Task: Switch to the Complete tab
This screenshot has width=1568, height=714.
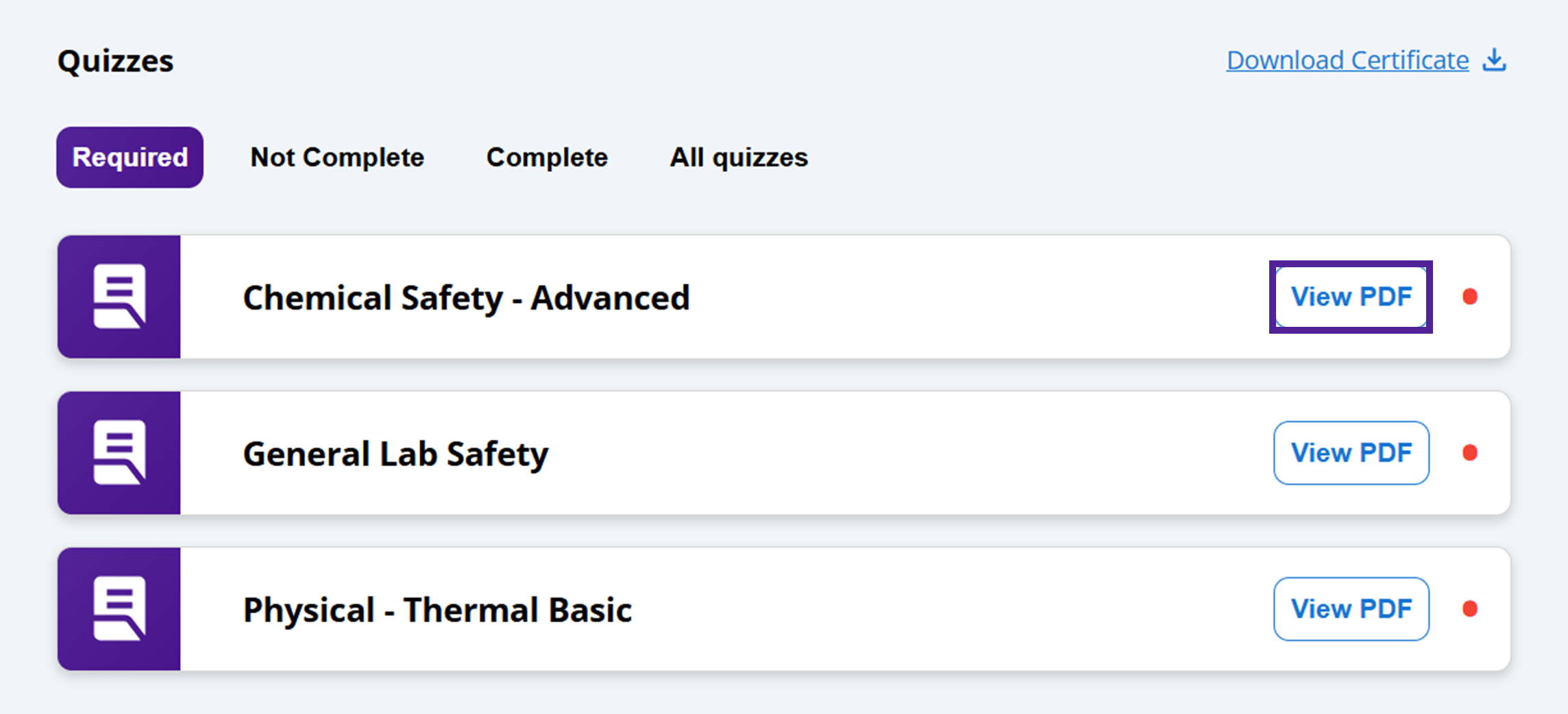Action: point(547,158)
